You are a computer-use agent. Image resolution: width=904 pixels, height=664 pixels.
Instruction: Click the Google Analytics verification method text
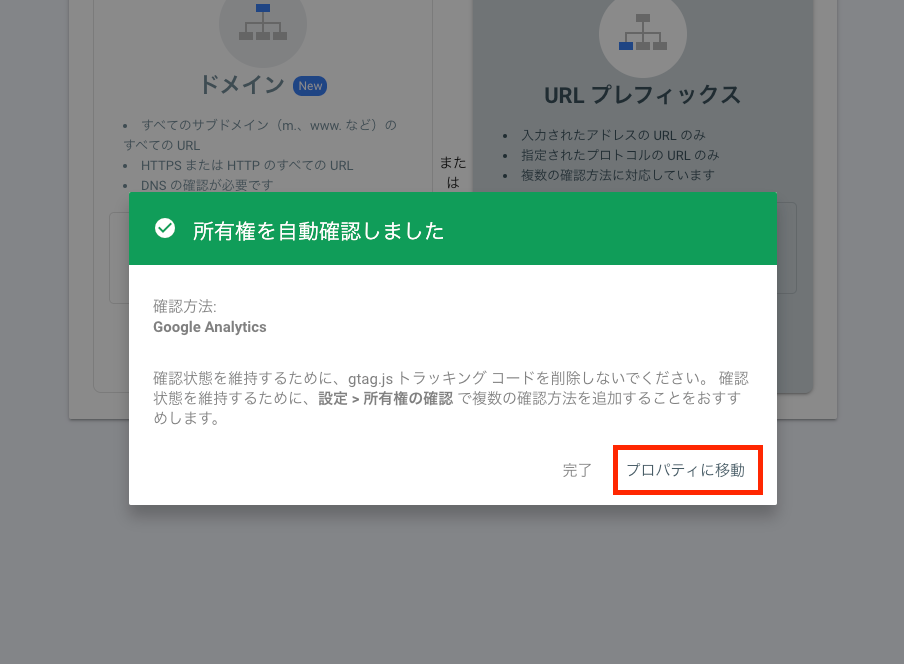click(210, 327)
